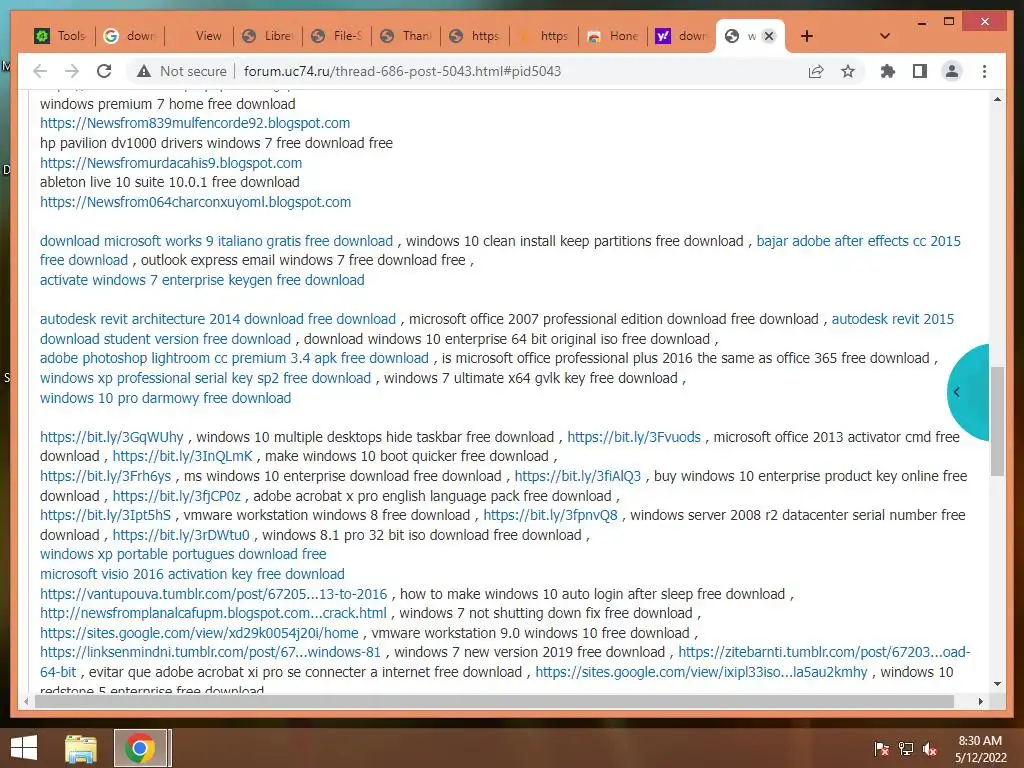
Task: Switch to the View tab
Action: [x=199, y=36]
